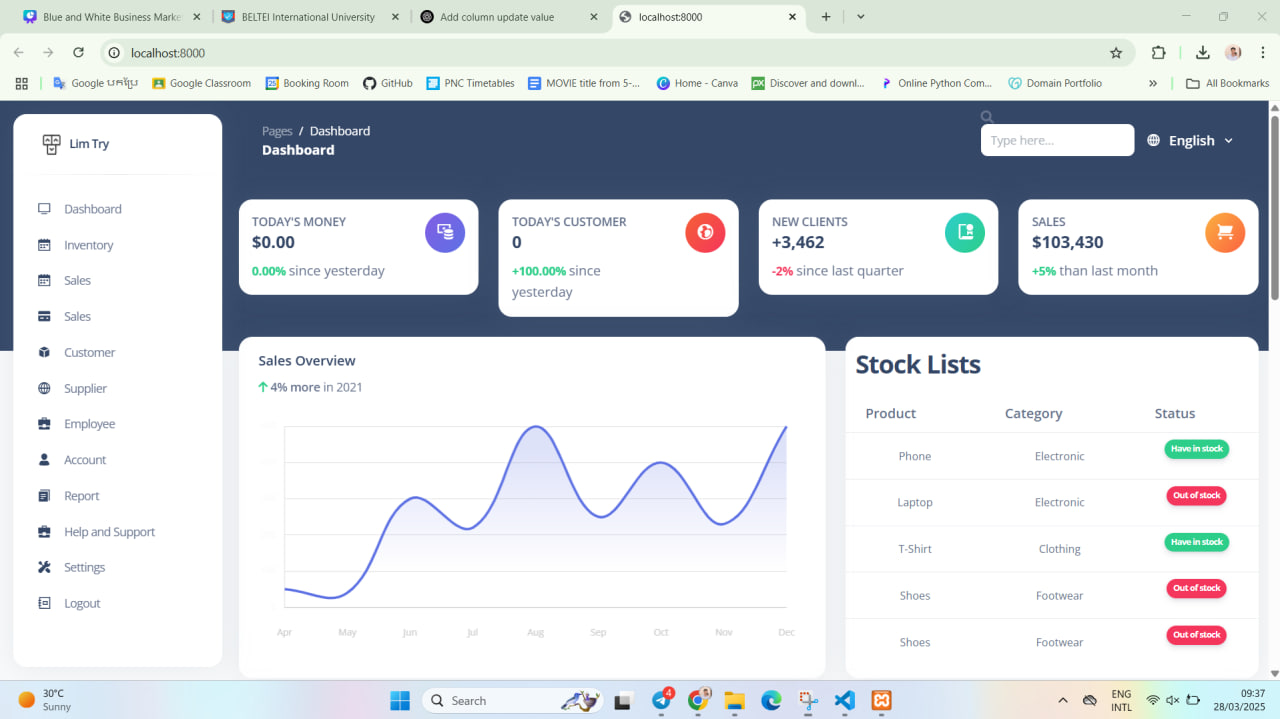Open XAMPP from the taskbar
Viewport: 1280px width, 719px height.
(x=881, y=700)
